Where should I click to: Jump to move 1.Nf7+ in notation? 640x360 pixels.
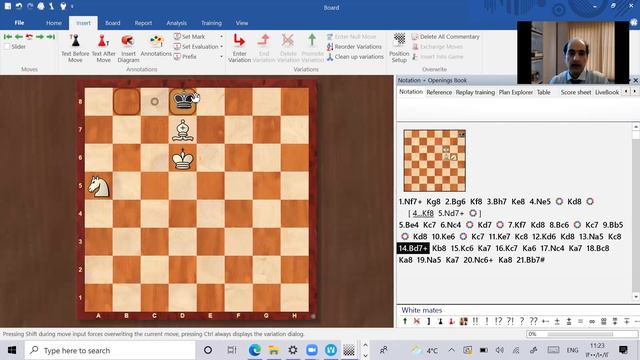411,202
